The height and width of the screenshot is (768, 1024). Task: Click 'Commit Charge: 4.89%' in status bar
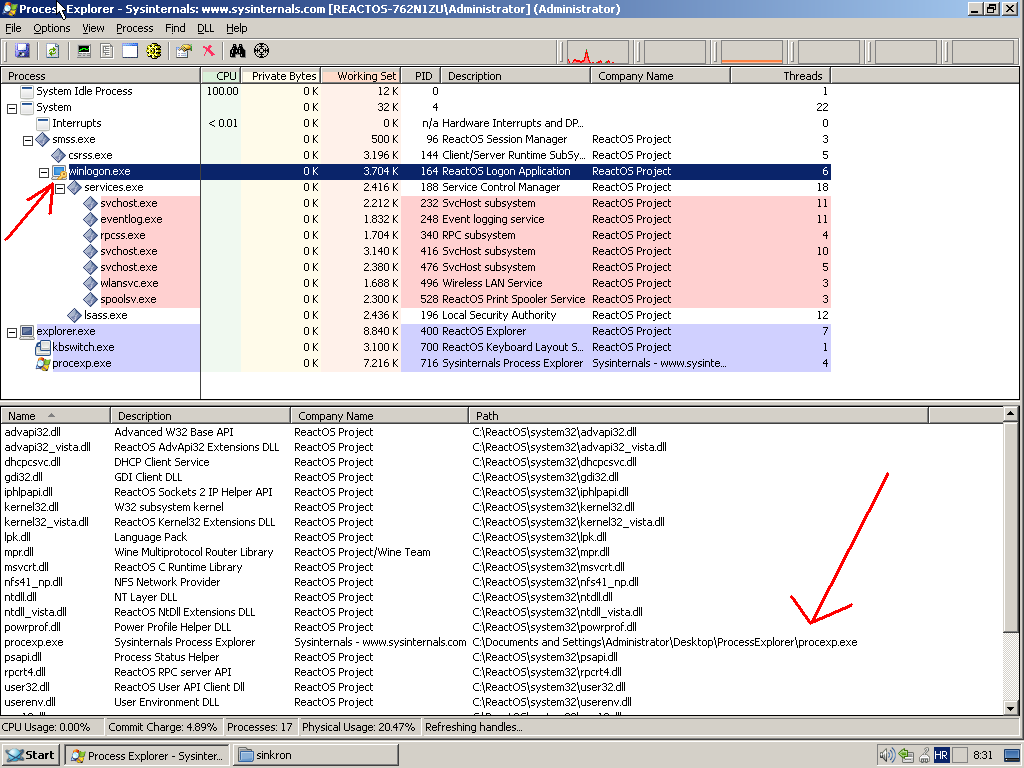[163, 728]
